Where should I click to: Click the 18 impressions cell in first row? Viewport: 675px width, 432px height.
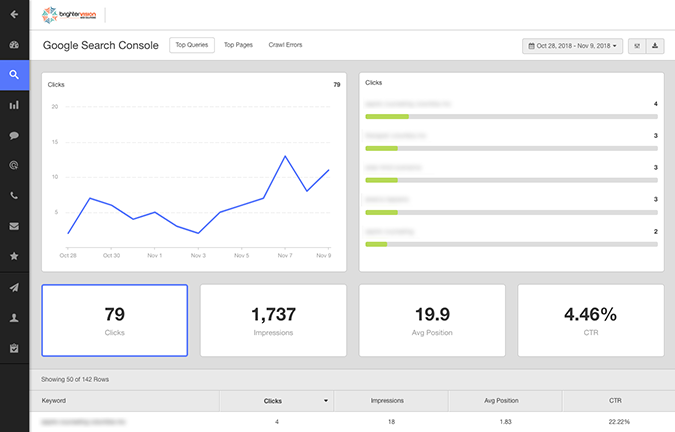pyautogui.click(x=391, y=422)
